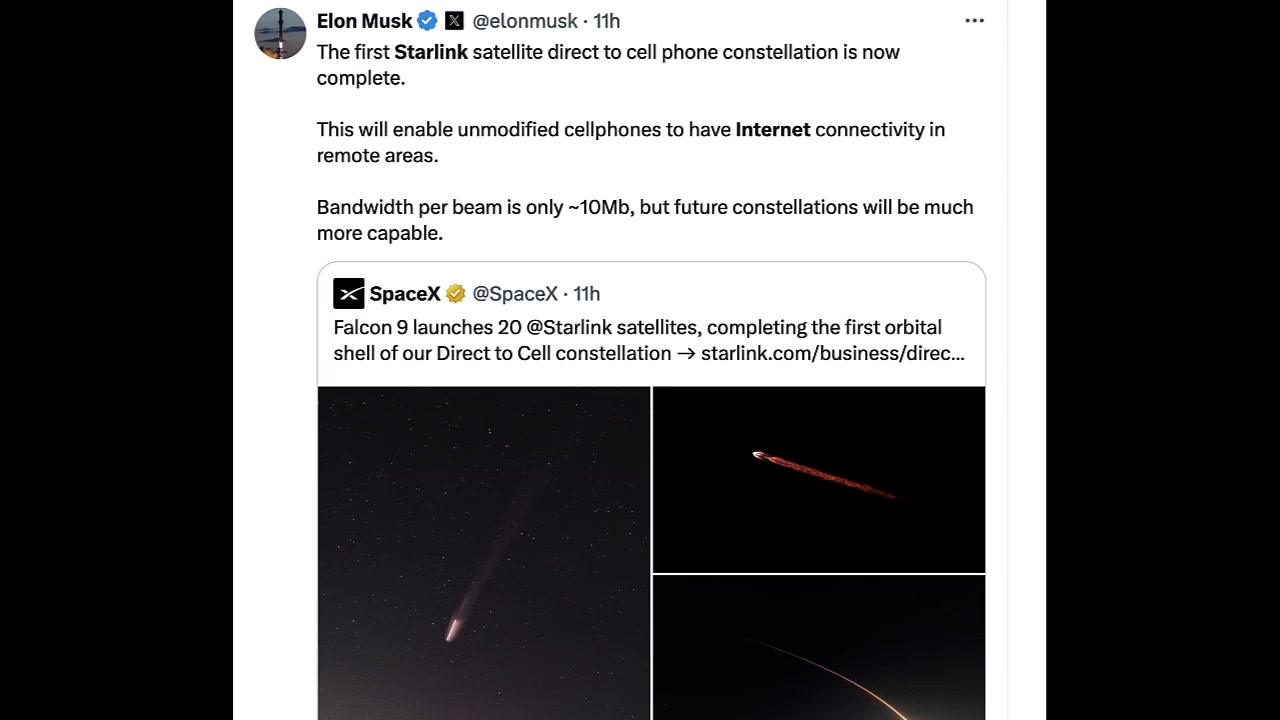This screenshot has width=1280, height=720.
Task: Open the @elonmusk handle link
Action: pos(524,21)
